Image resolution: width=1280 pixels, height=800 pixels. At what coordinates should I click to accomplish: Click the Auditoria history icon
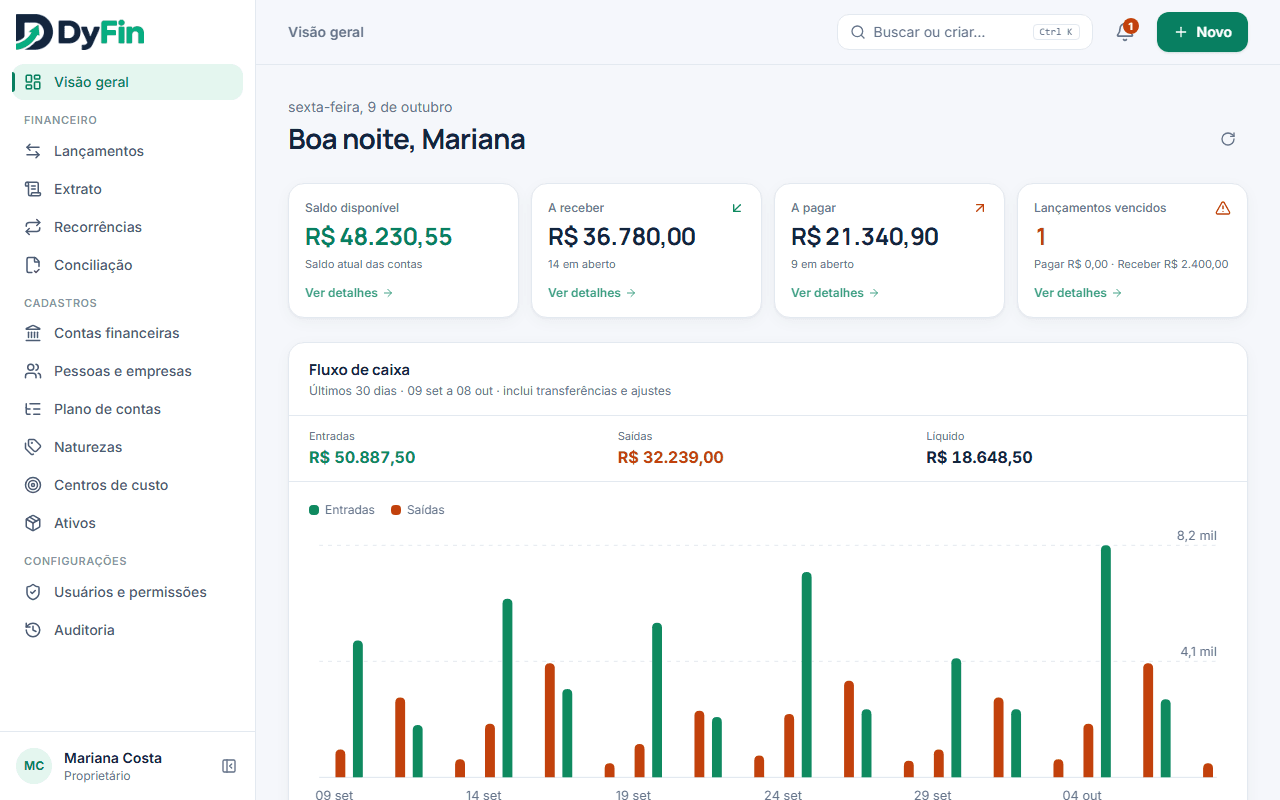[x=33, y=630]
